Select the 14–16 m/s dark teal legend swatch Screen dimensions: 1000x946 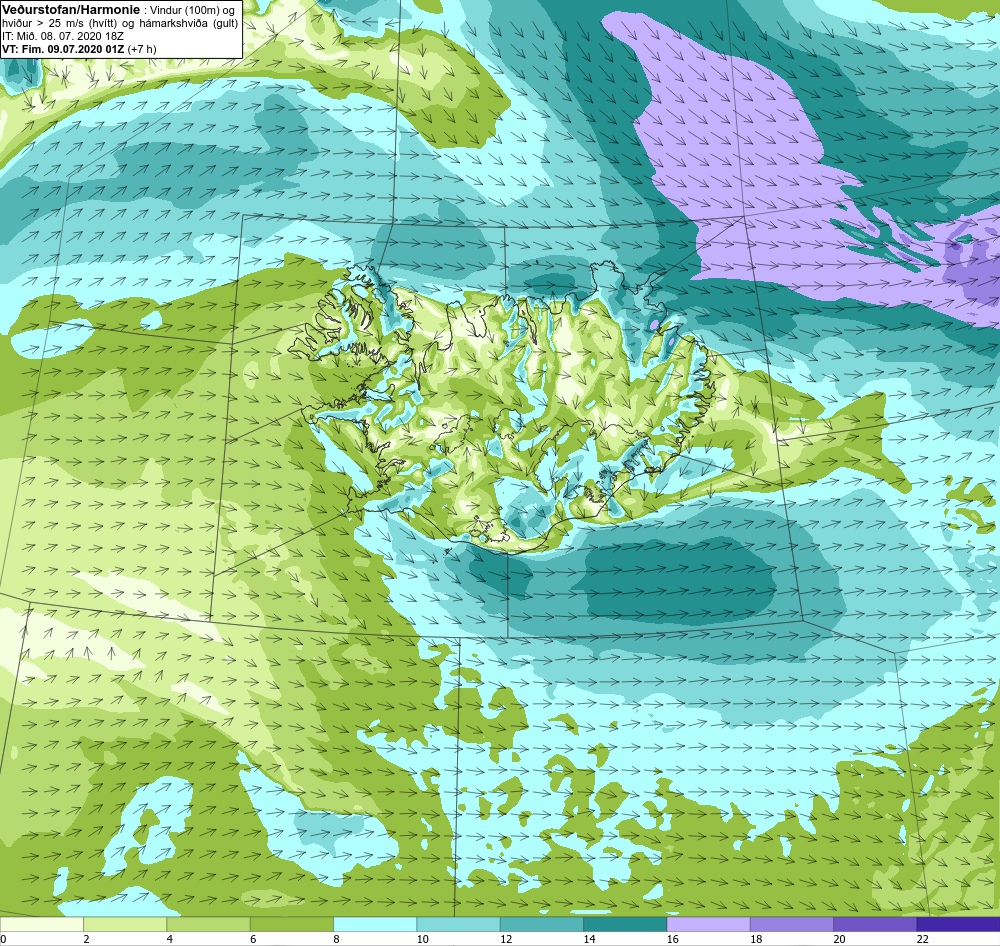pyautogui.click(x=625, y=924)
